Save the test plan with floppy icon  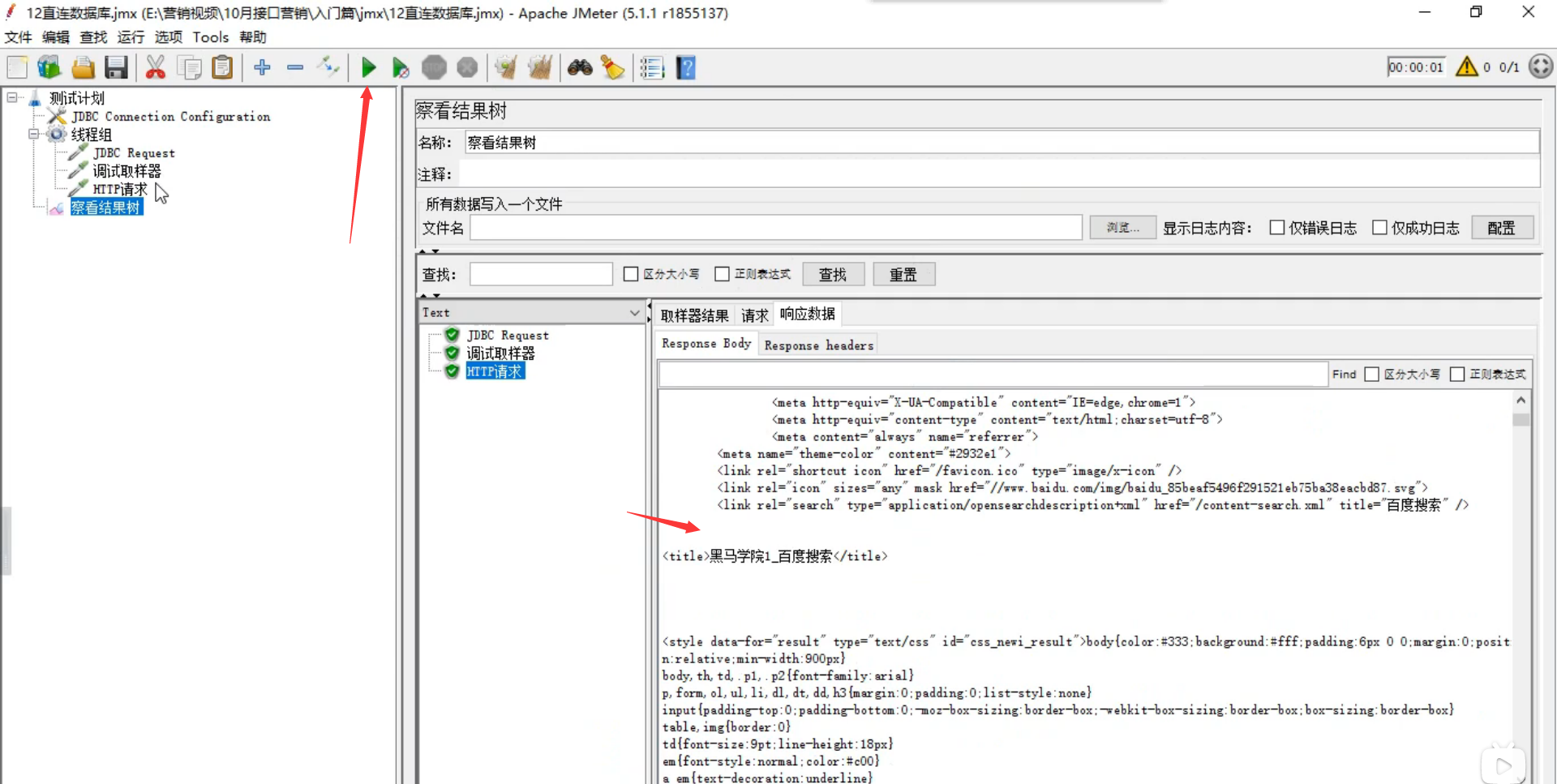pyautogui.click(x=116, y=67)
